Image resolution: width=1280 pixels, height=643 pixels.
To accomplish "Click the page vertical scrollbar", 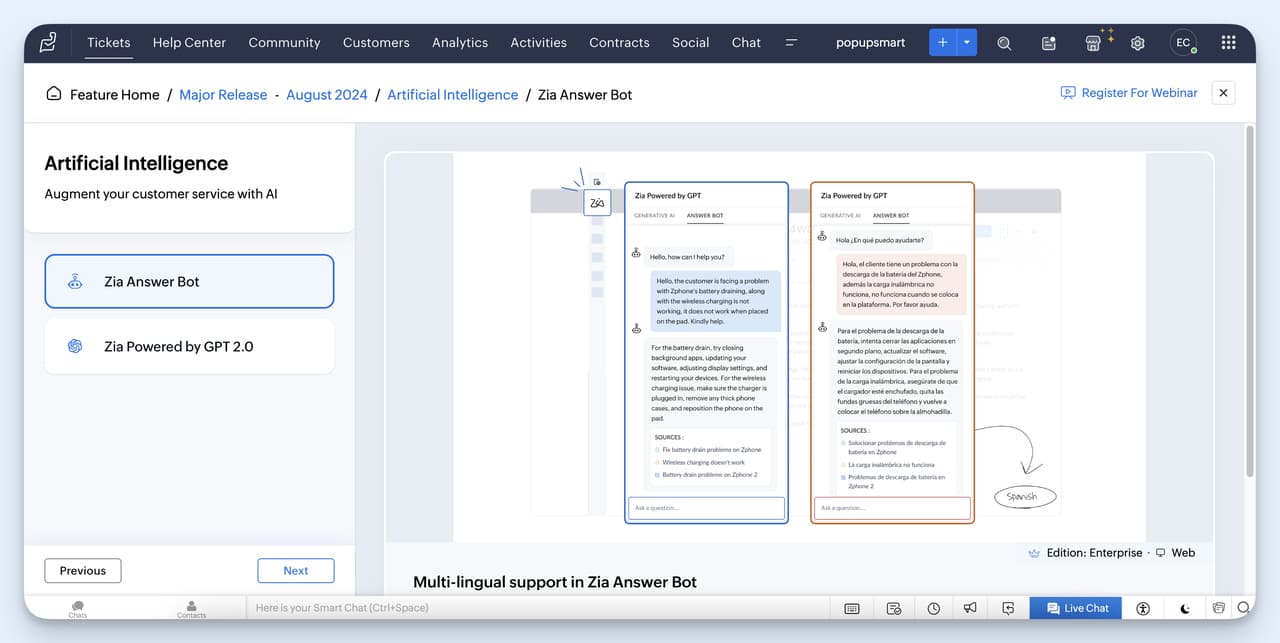I will pos(1249,300).
